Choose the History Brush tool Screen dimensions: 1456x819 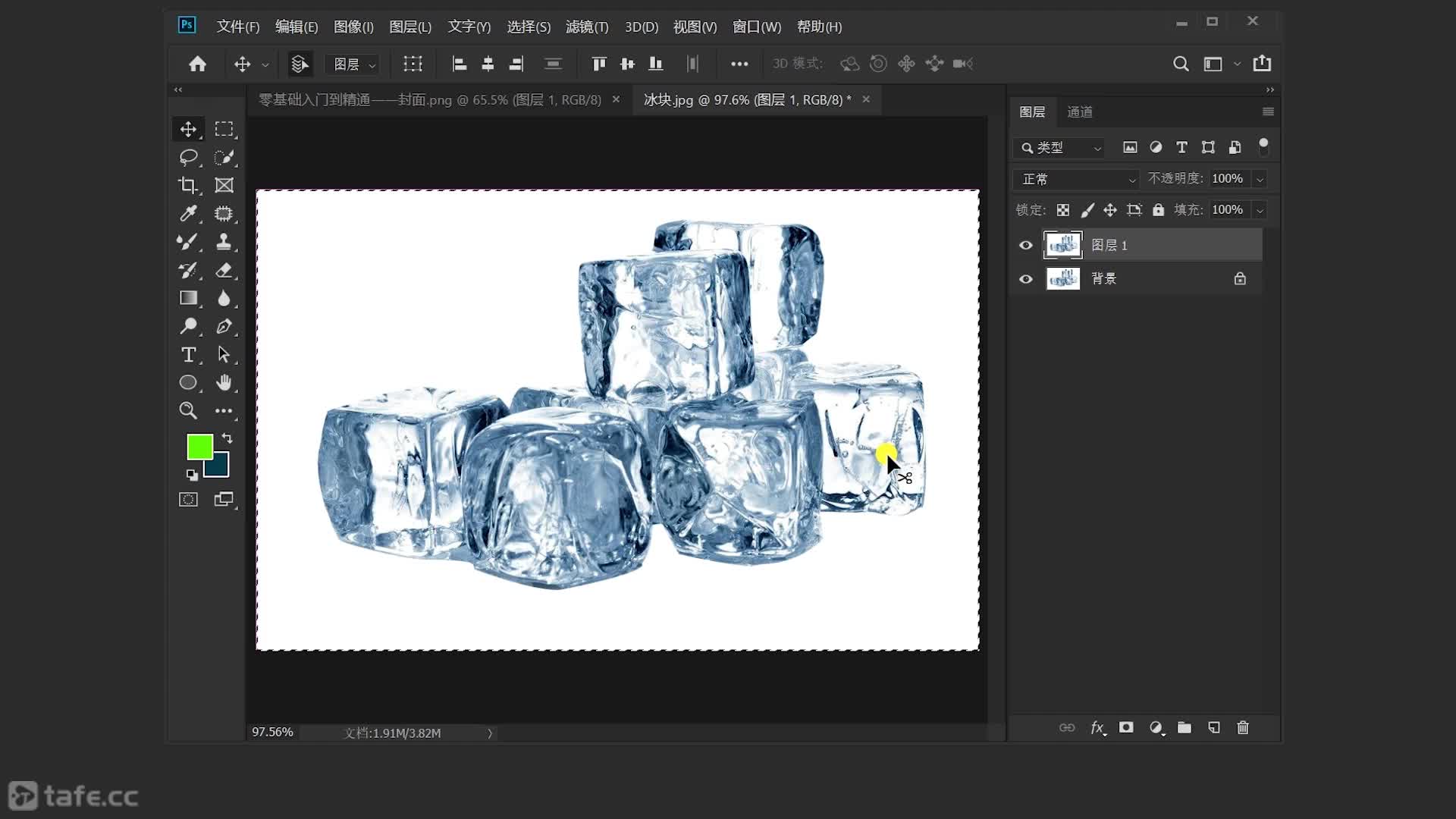(188, 270)
